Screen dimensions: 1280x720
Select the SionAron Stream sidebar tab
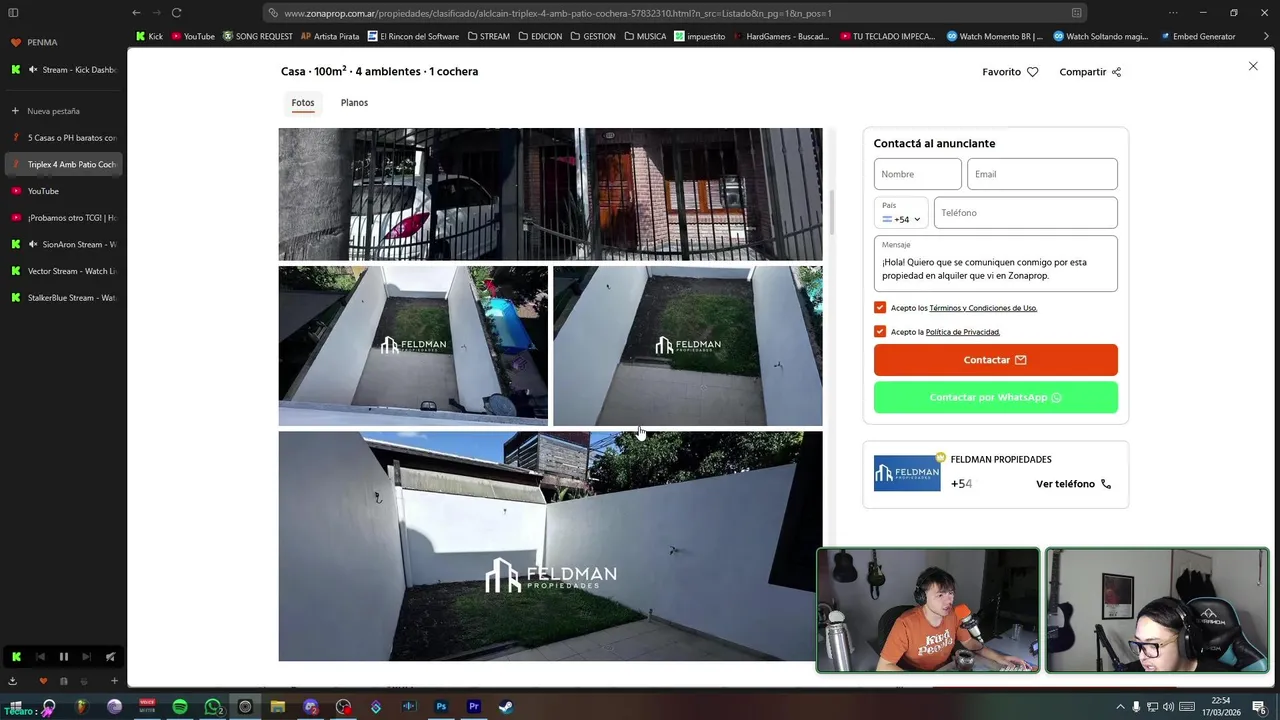[x=63, y=244]
